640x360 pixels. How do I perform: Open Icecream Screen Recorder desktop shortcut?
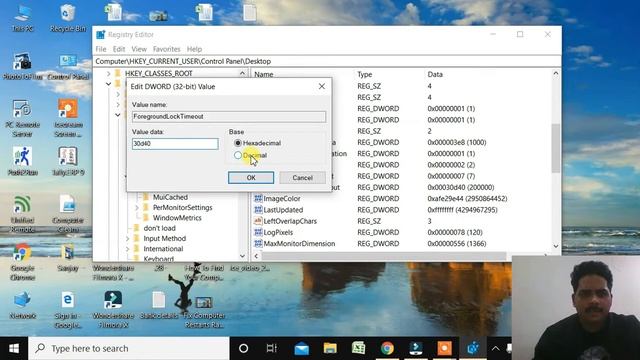(x=68, y=119)
